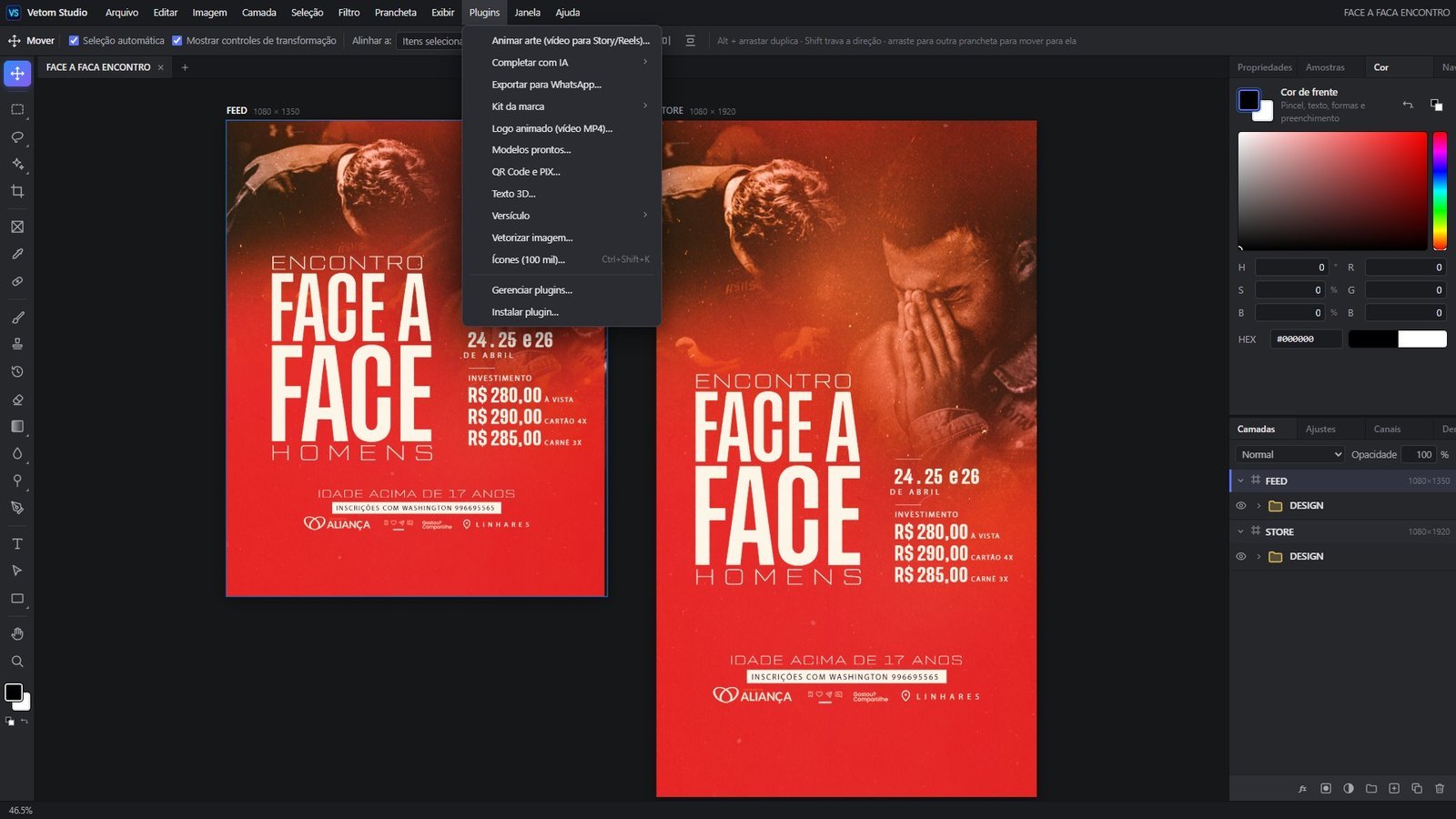Switch to the Amostras tab
Screen dimensions: 1456x819
pos(1324,67)
